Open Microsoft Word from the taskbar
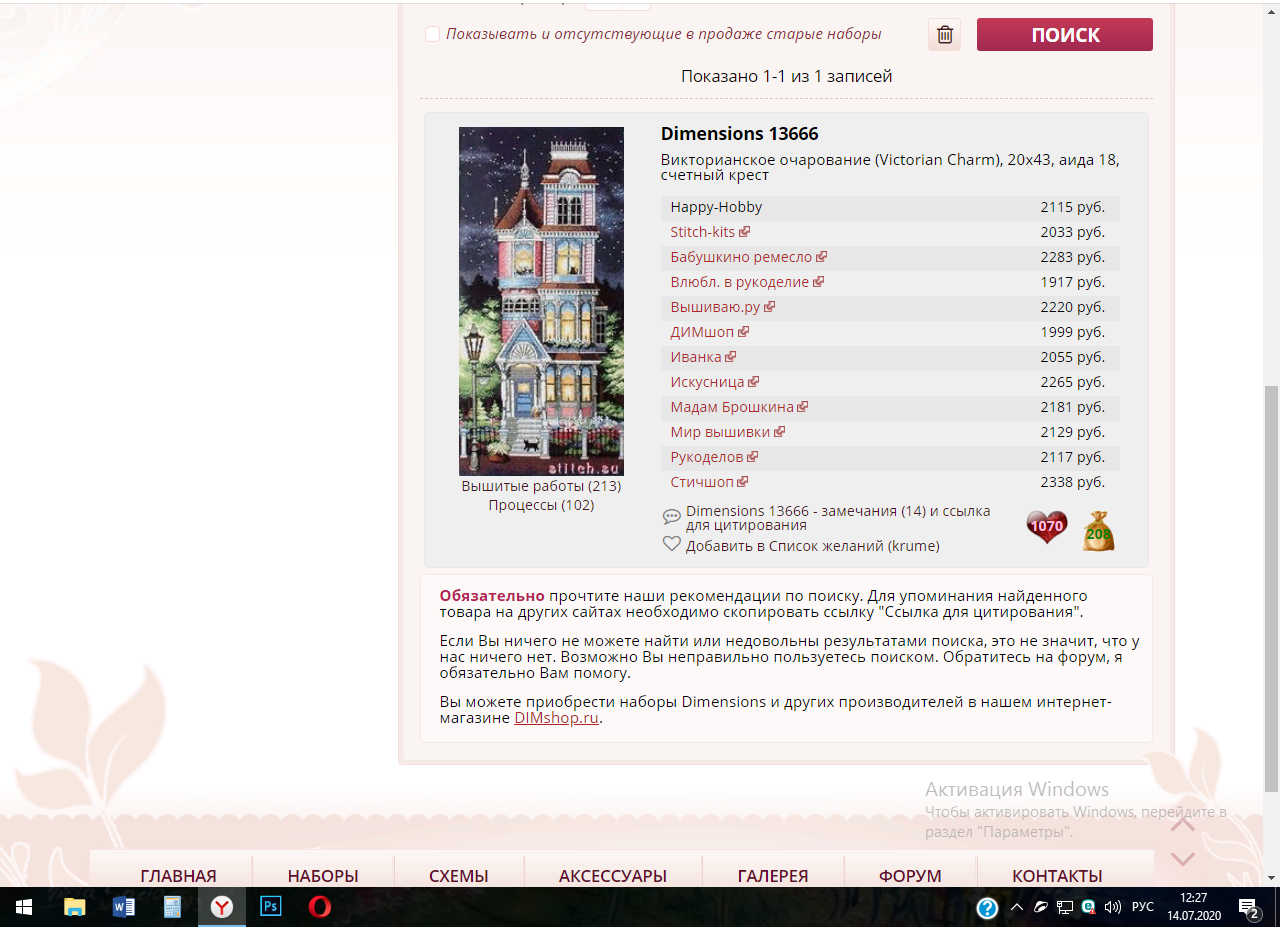This screenshot has height=927, width=1280. coord(124,907)
